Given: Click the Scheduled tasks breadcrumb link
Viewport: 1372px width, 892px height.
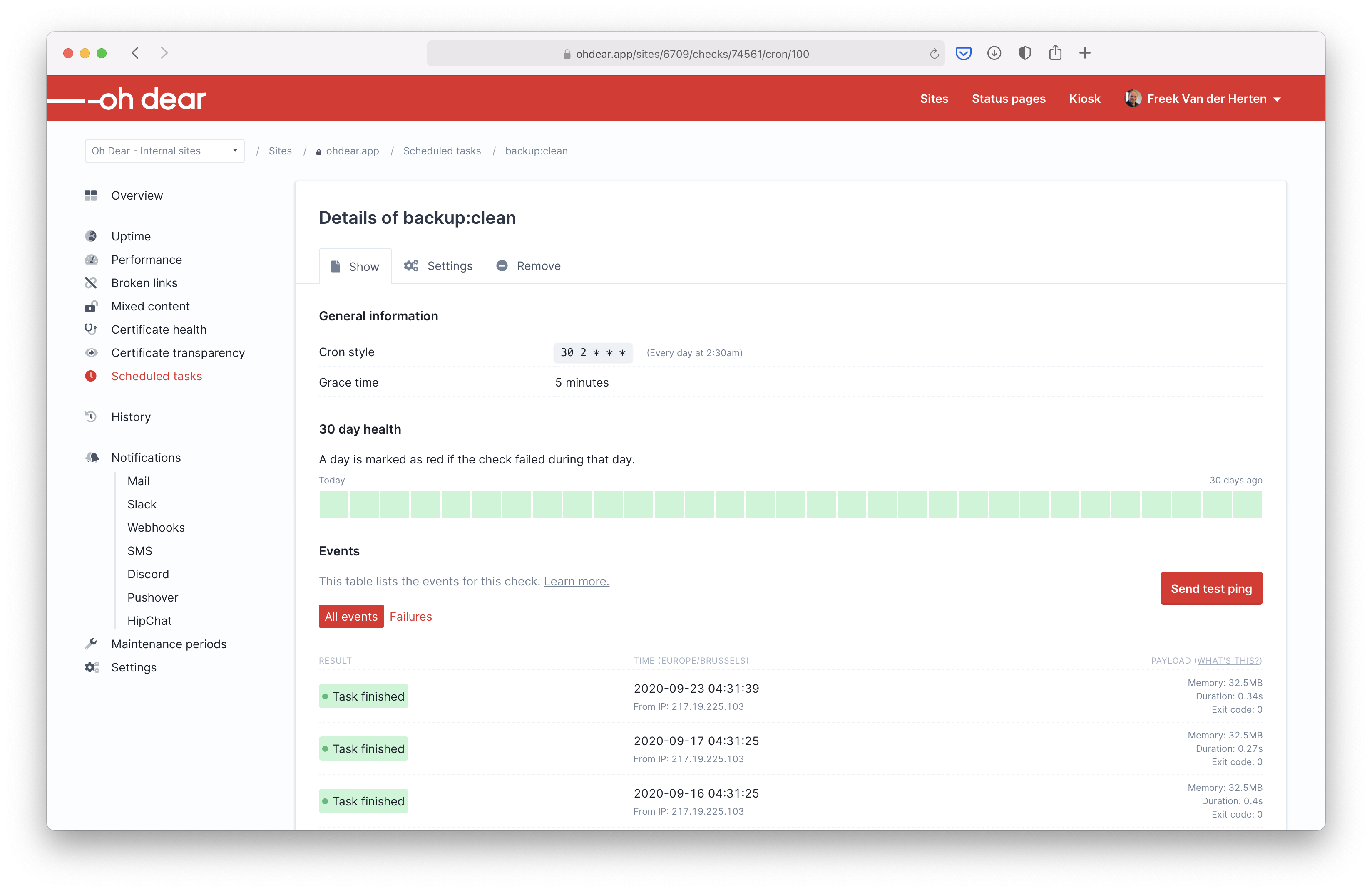Looking at the screenshot, I should [442, 151].
